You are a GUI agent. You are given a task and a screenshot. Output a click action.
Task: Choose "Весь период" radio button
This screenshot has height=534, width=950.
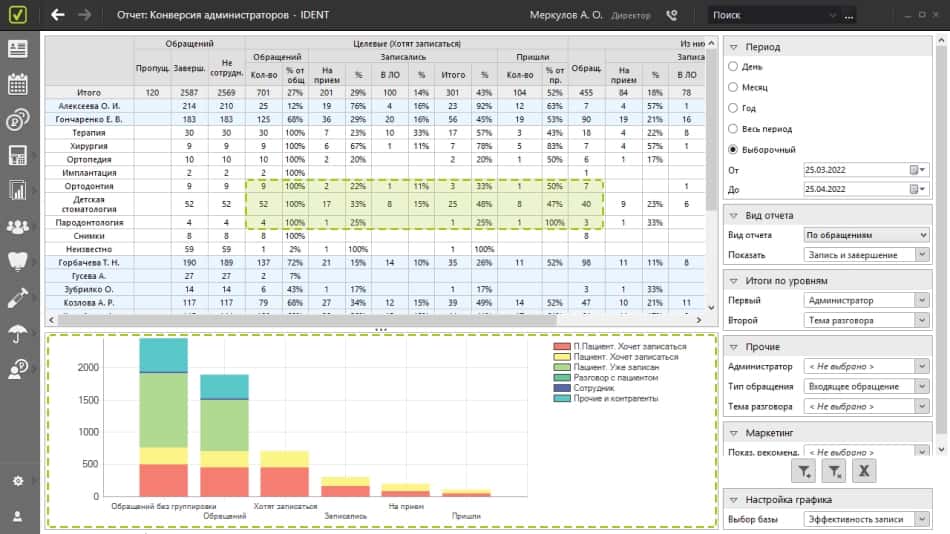pyautogui.click(x=734, y=129)
